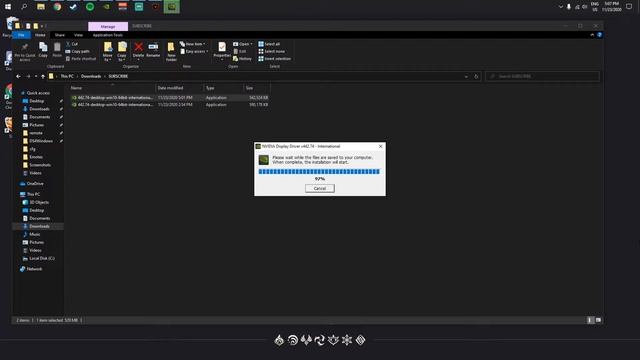Viewport: 640px width, 360px height.
Task: Click the NVIDIA installer icon on taskbar
Action: point(171,7)
